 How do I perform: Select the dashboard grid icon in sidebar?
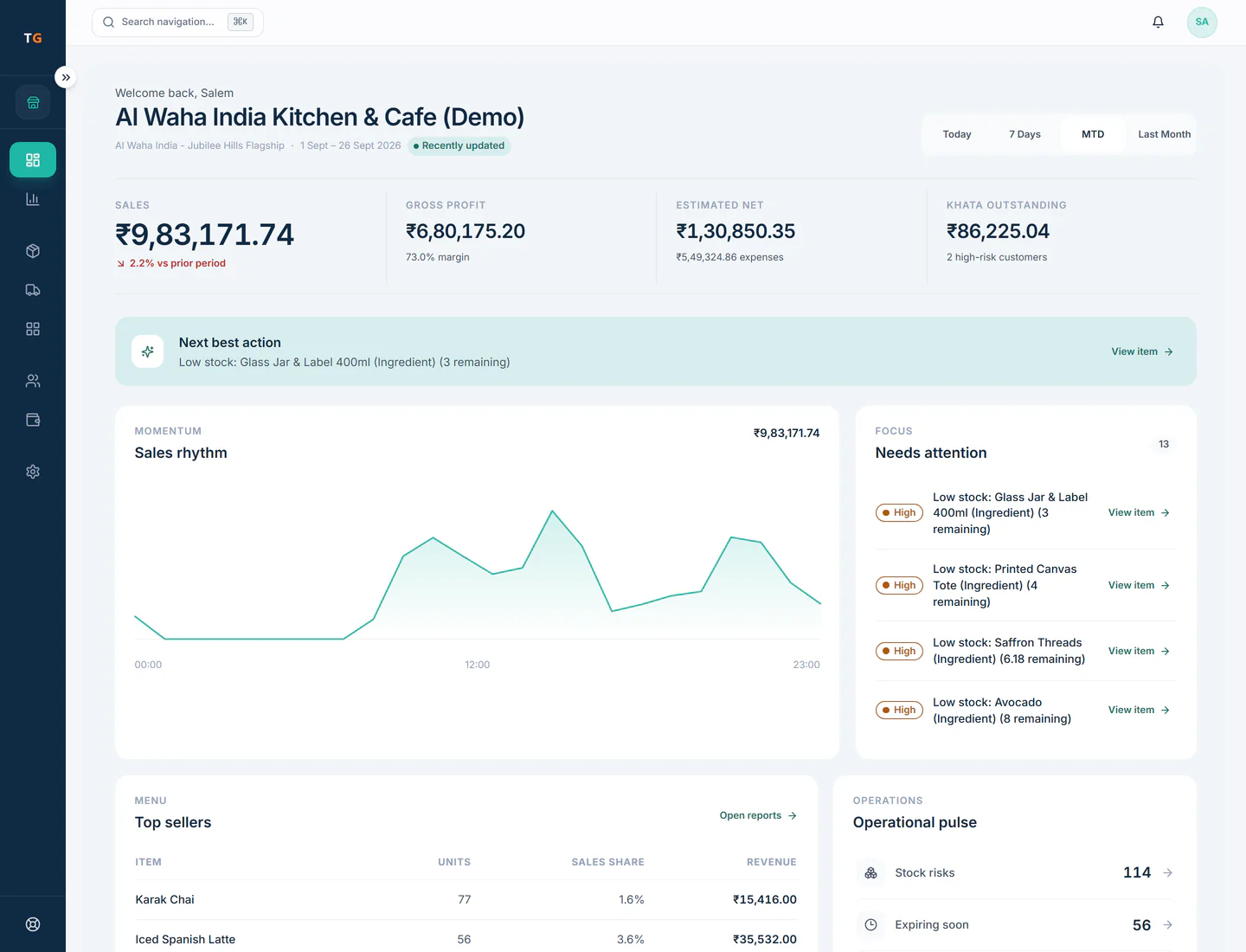click(33, 160)
